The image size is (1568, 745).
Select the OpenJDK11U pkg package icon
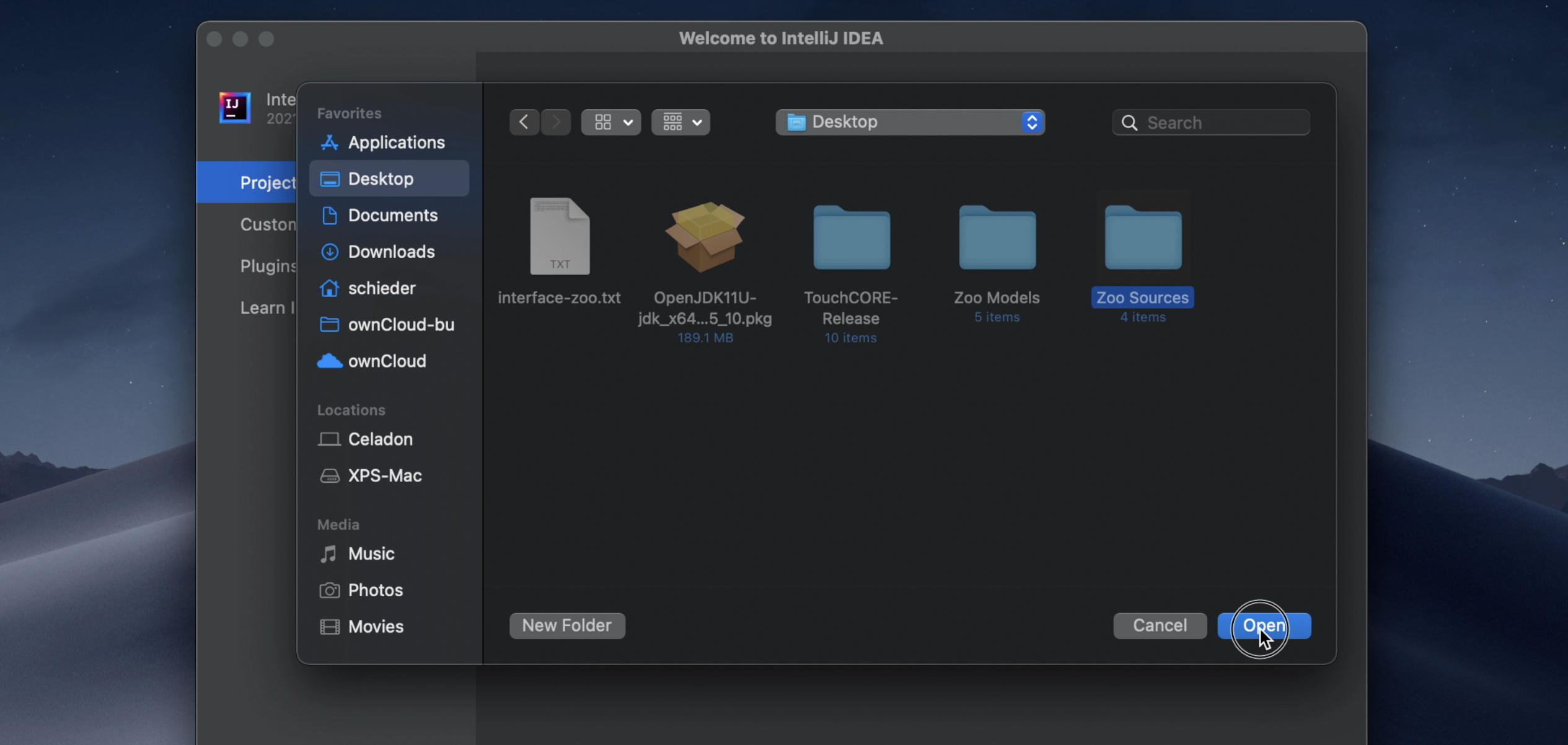(x=705, y=237)
